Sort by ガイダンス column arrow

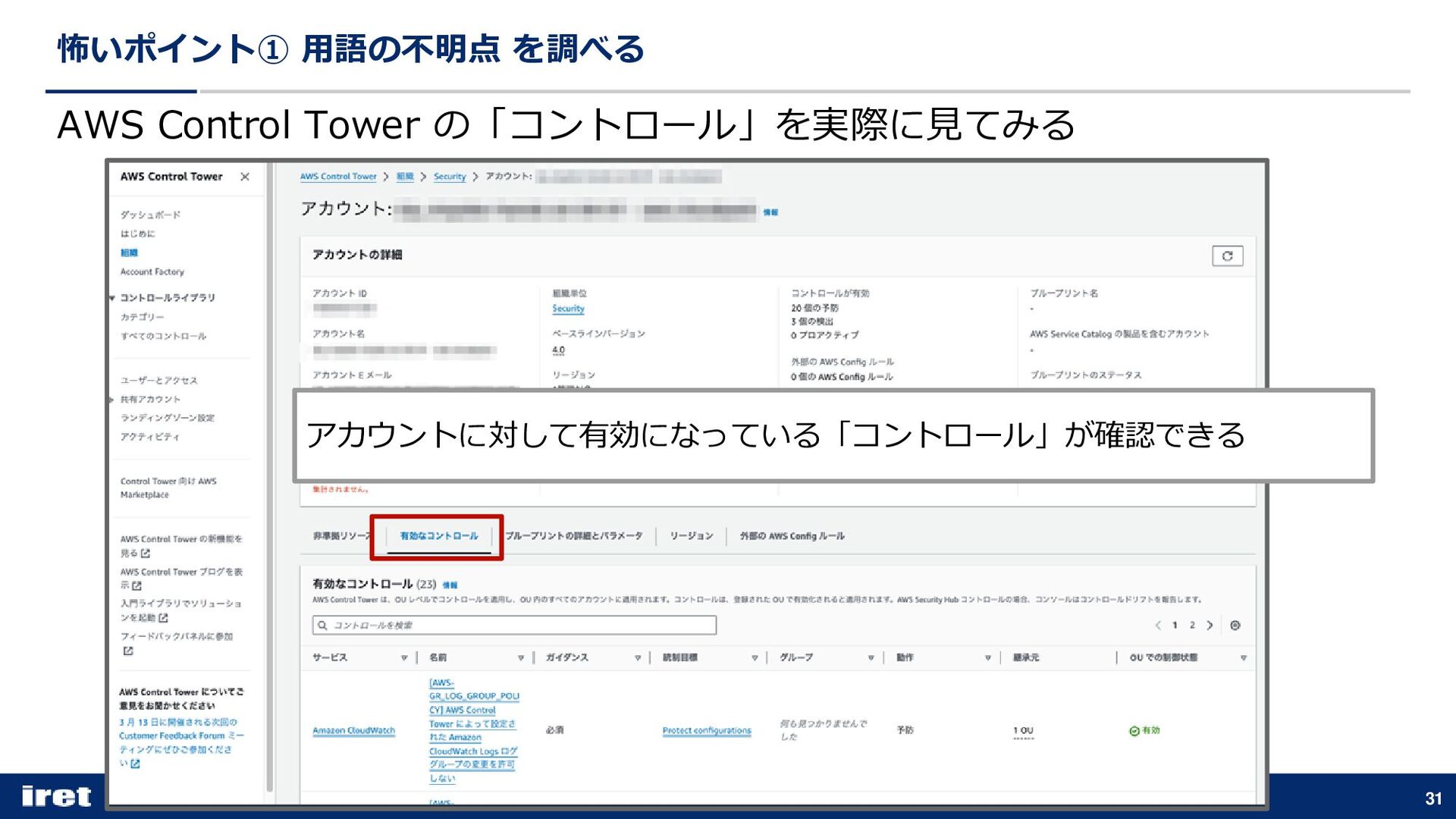coord(638,658)
